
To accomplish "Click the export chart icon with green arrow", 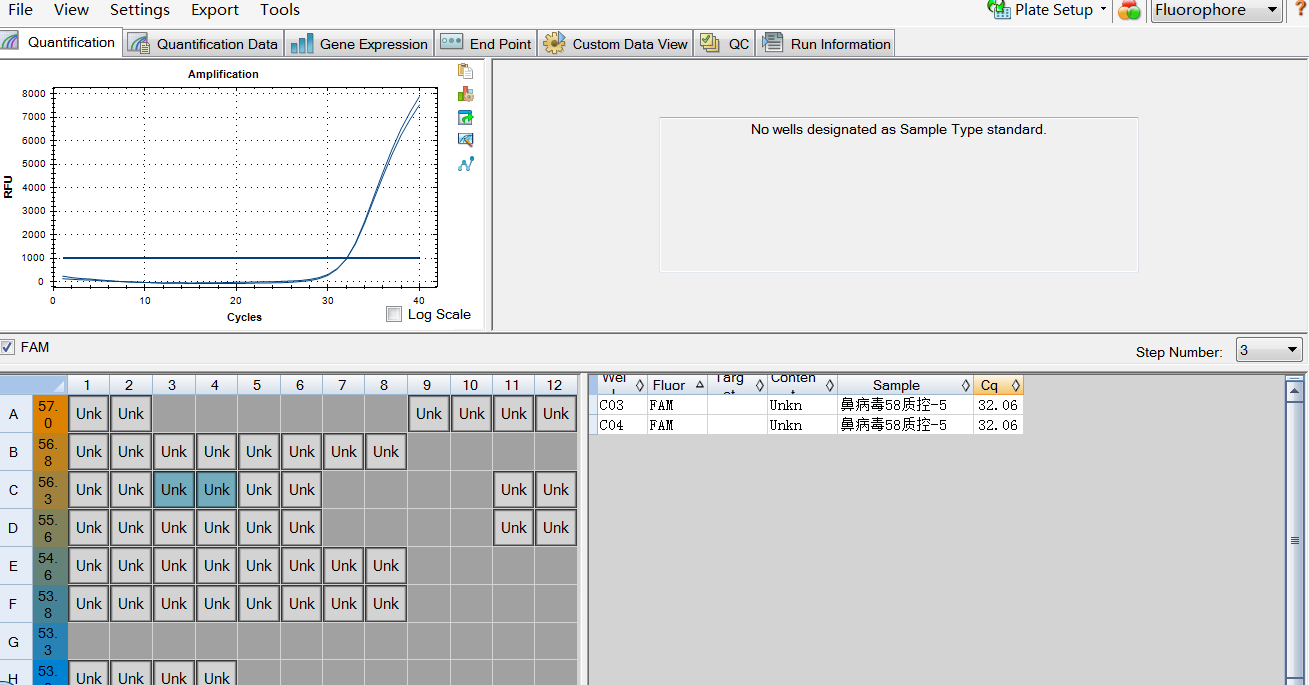I will 465,117.
